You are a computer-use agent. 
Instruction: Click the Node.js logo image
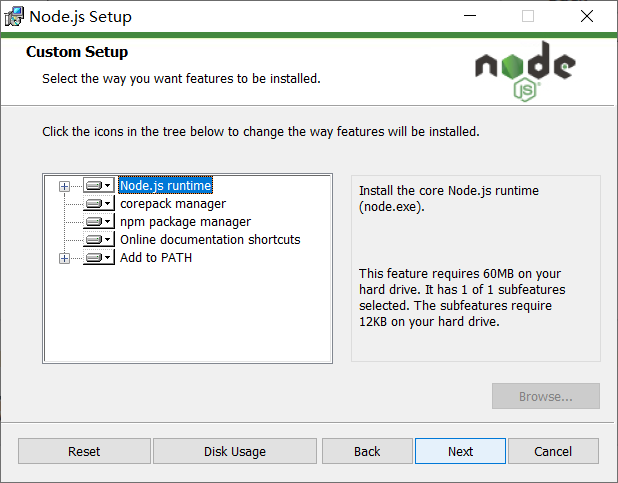[x=525, y=71]
